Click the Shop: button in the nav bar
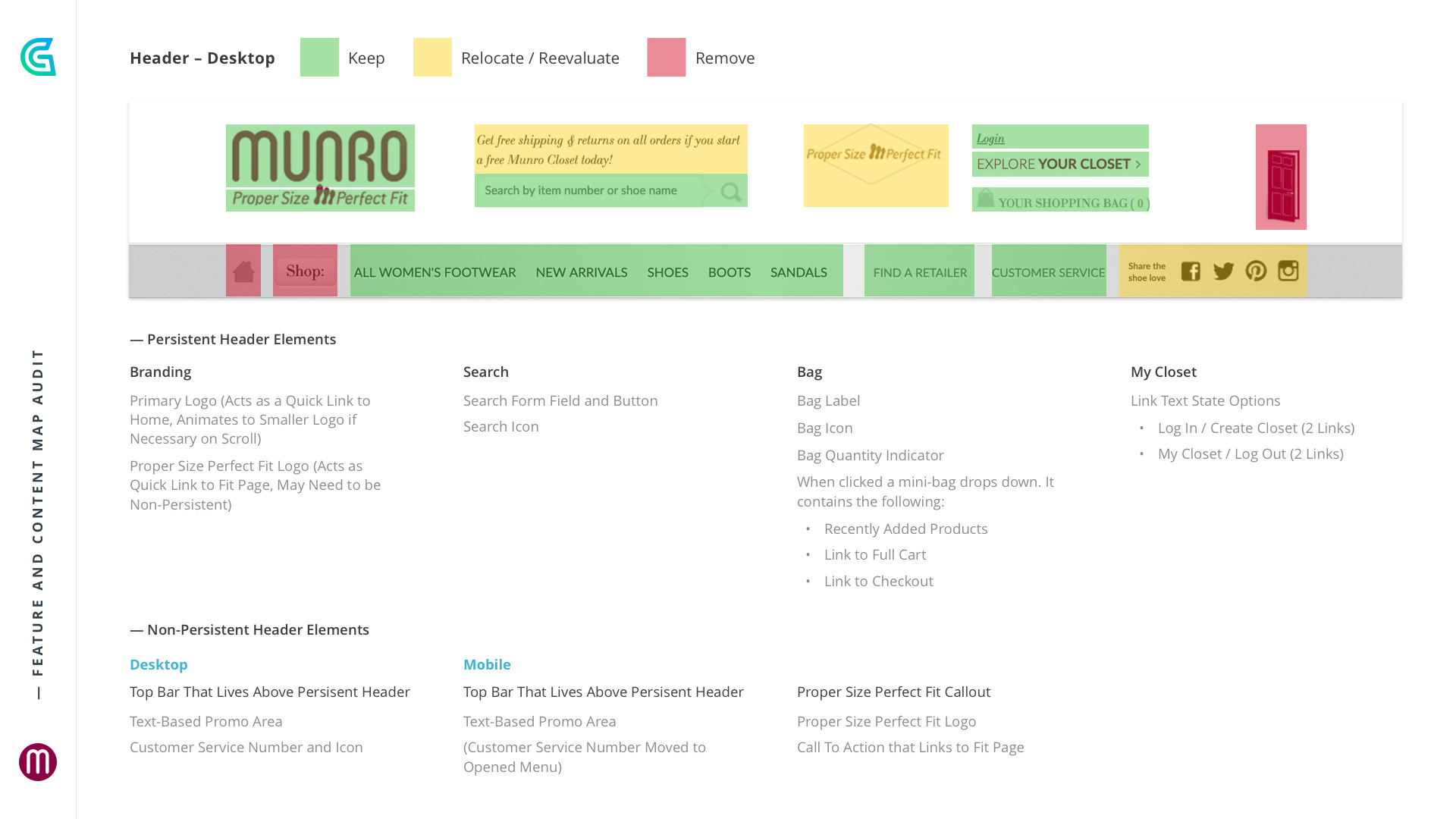The image size is (1456, 819). tap(305, 271)
